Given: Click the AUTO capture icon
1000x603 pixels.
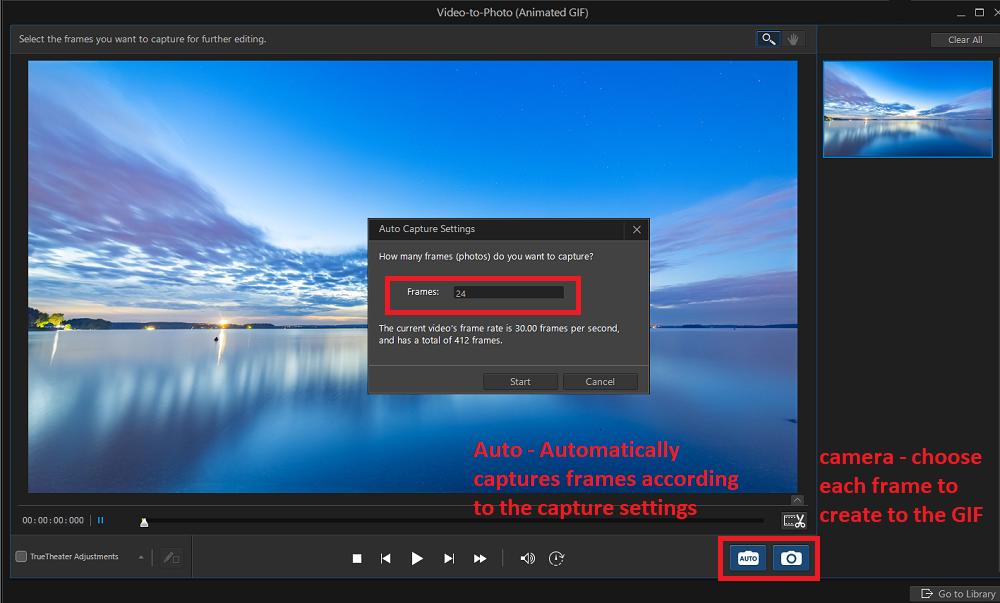Looking at the screenshot, I should click(x=747, y=558).
